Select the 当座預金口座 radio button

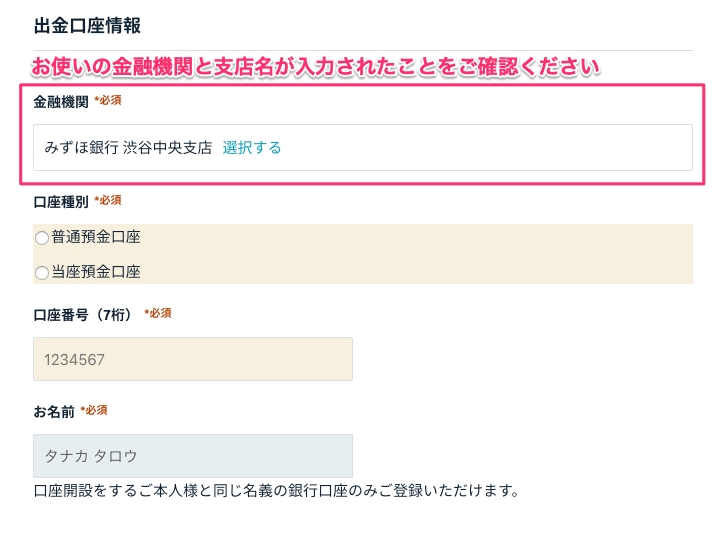(42, 272)
